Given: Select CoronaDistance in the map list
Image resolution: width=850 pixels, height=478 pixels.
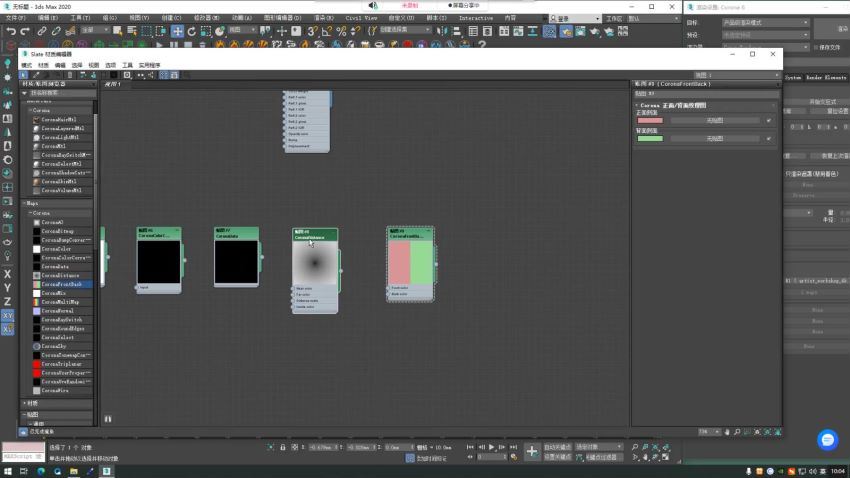Looking at the screenshot, I should click(60, 275).
